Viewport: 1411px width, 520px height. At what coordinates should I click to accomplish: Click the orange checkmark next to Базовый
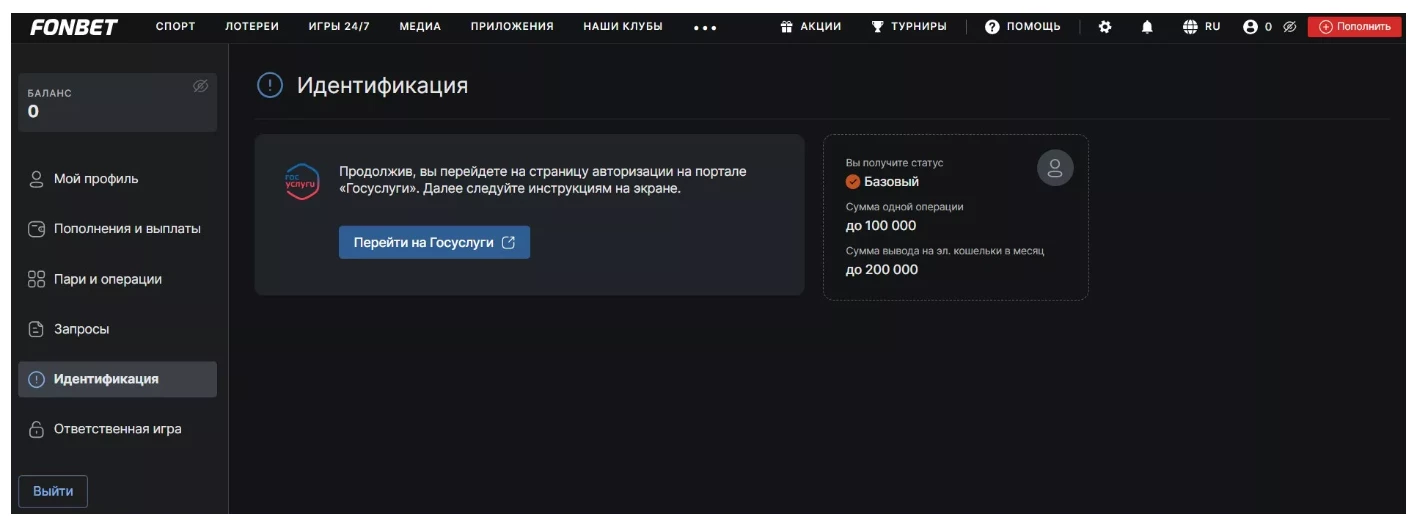[853, 182]
